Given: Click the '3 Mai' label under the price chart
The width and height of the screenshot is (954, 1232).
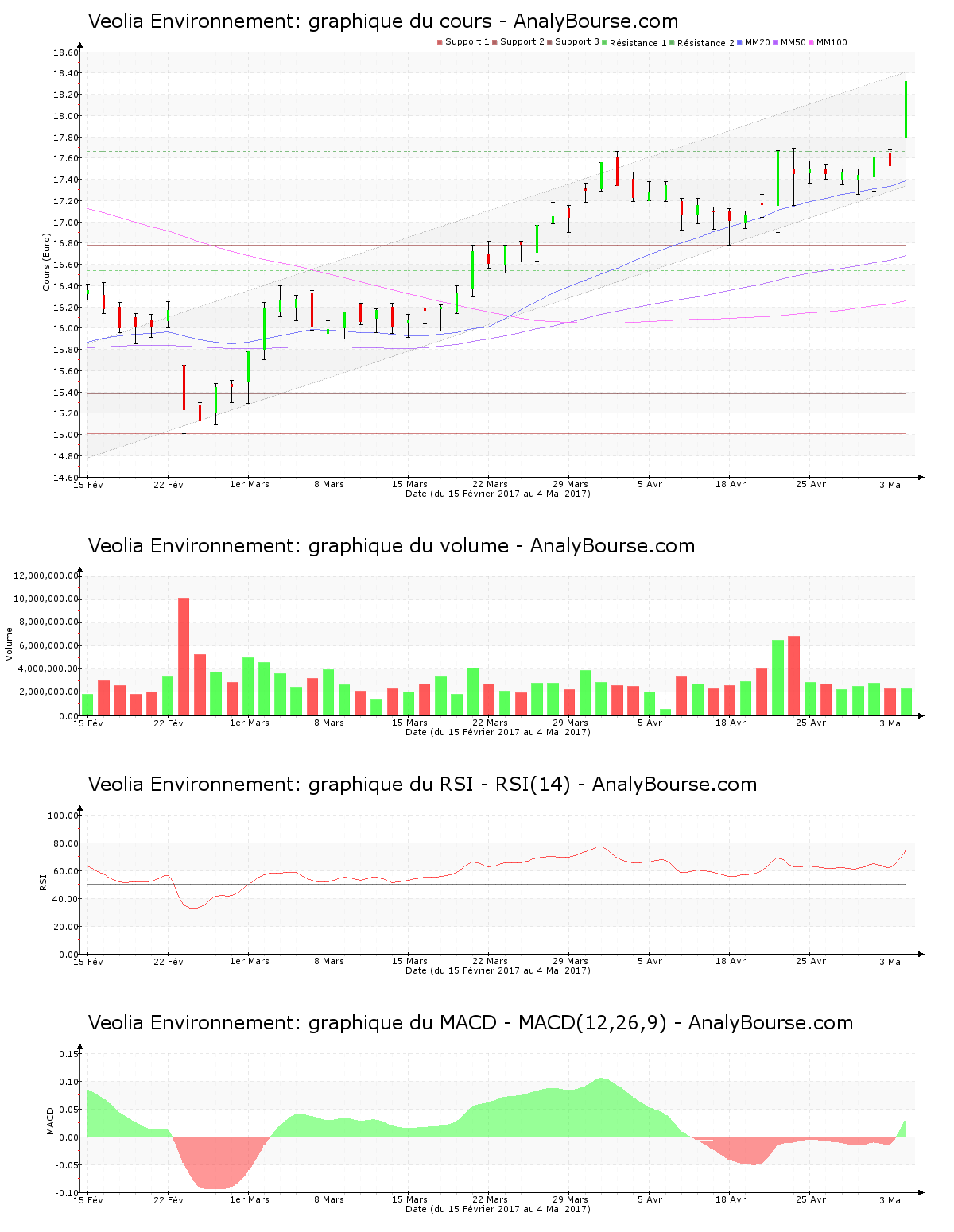Looking at the screenshot, I should tap(891, 484).
